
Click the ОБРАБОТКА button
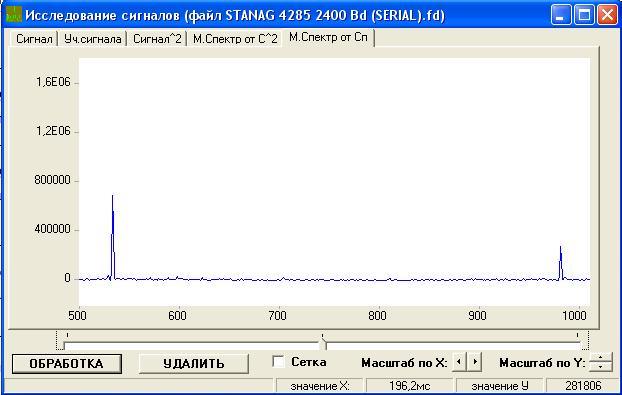click(67, 364)
